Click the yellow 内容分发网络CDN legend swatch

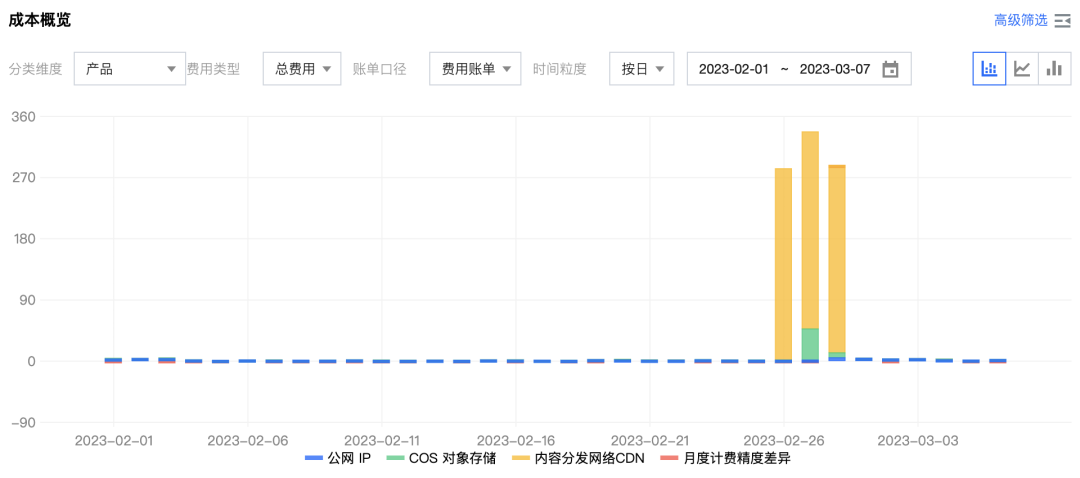click(x=520, y=458)
